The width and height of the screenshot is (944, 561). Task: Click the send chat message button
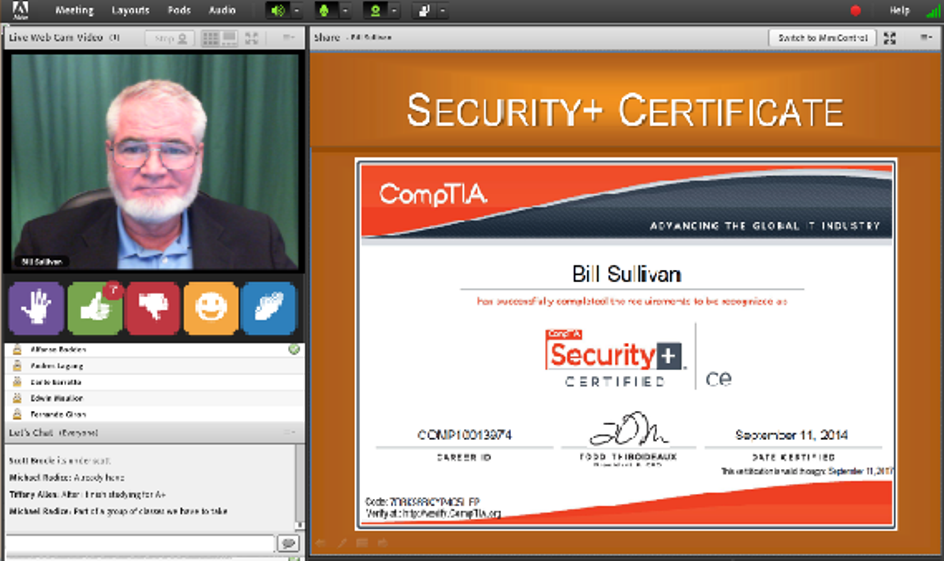288,544
